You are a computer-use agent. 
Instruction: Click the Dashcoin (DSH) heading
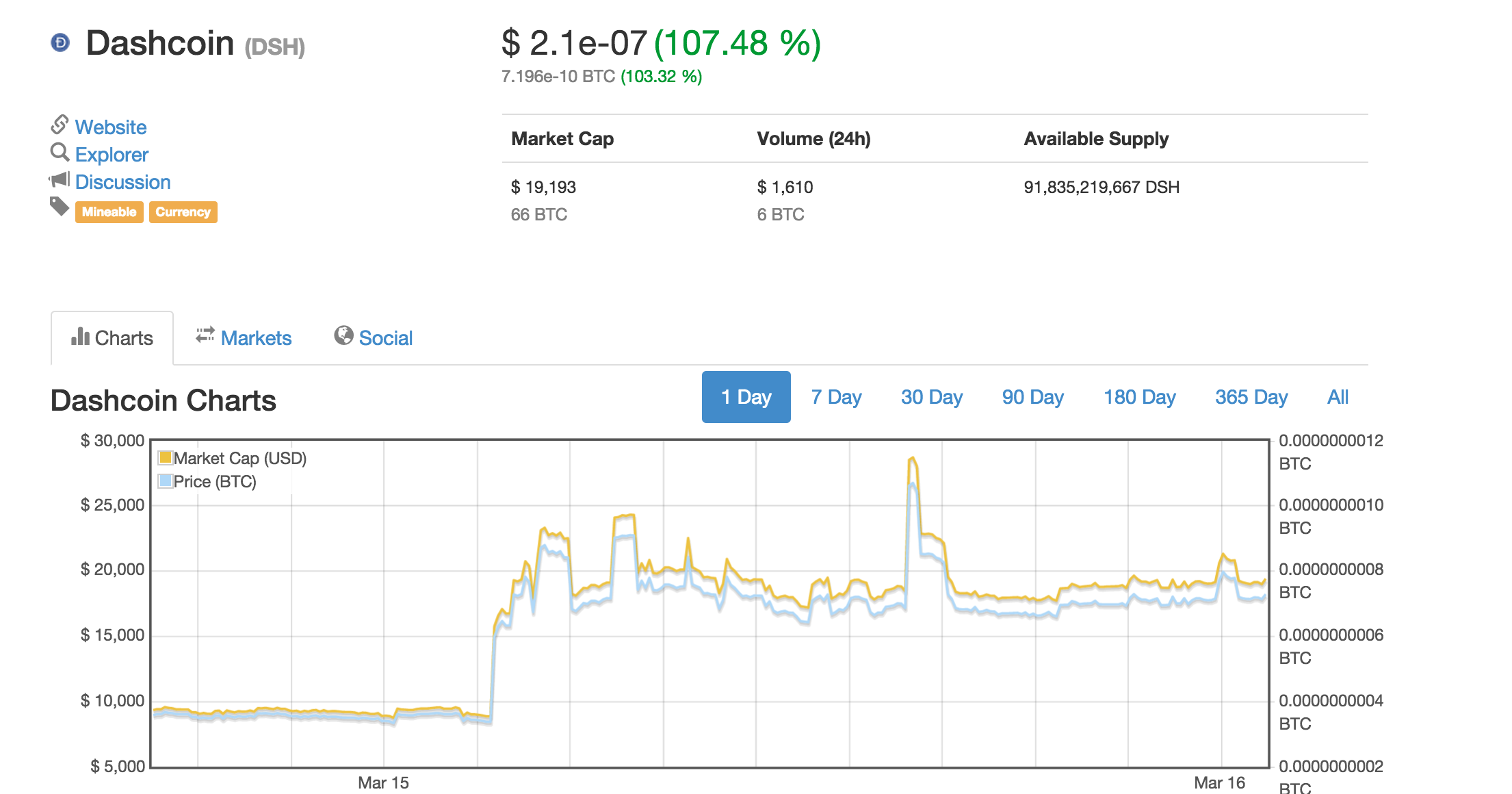(196, 44)
